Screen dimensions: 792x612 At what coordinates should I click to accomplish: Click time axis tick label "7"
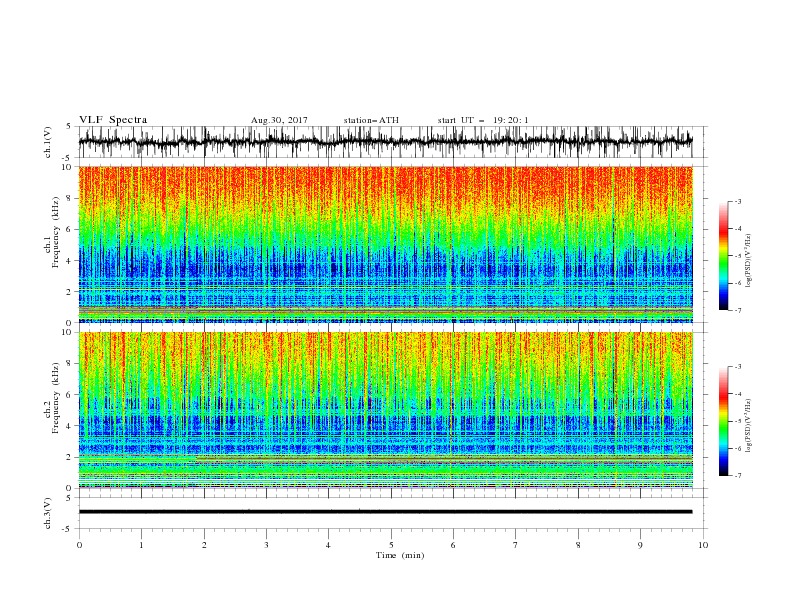click(x=516, y=545)
